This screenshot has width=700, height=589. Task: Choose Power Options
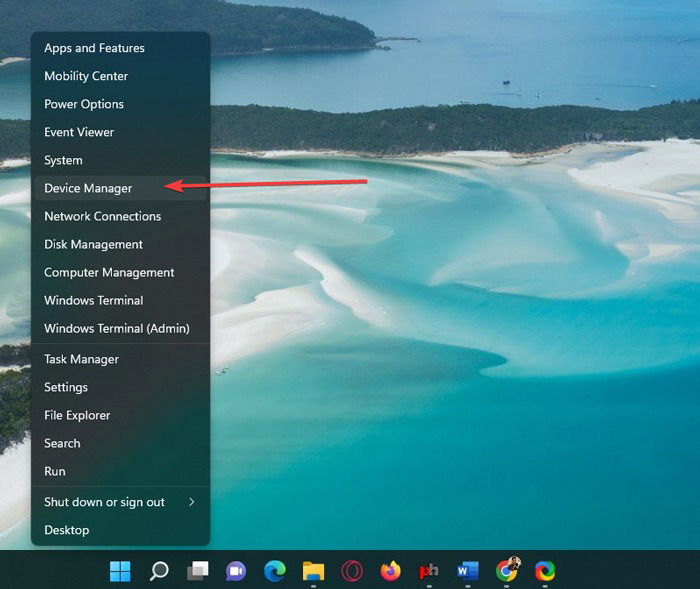click(x=121, y=104)
